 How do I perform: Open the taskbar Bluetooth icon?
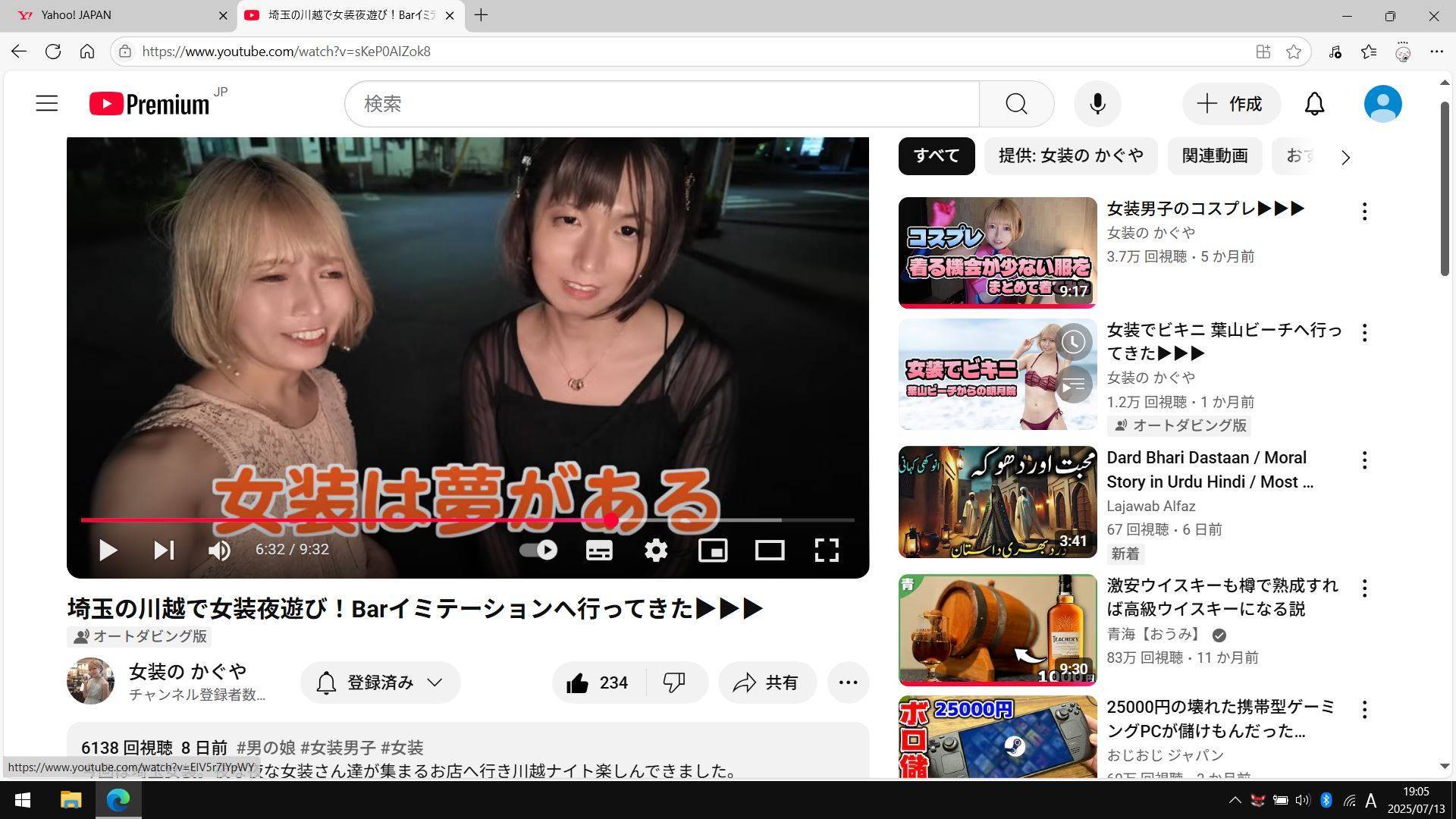coord(1326,800)
